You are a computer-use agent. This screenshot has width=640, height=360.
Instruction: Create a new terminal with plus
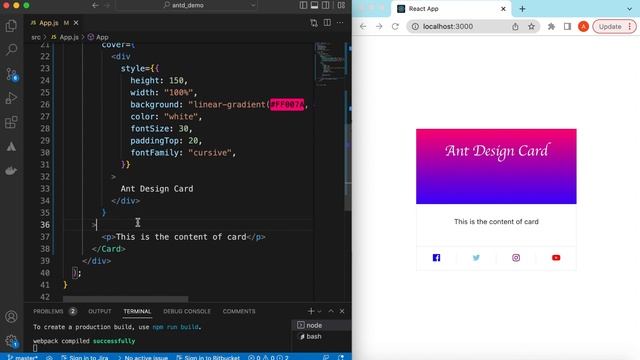pyautogui.click(x=311, y=311)
